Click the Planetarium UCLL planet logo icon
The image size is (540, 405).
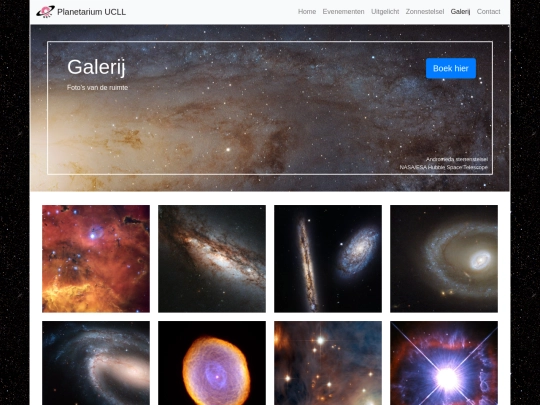45,12
